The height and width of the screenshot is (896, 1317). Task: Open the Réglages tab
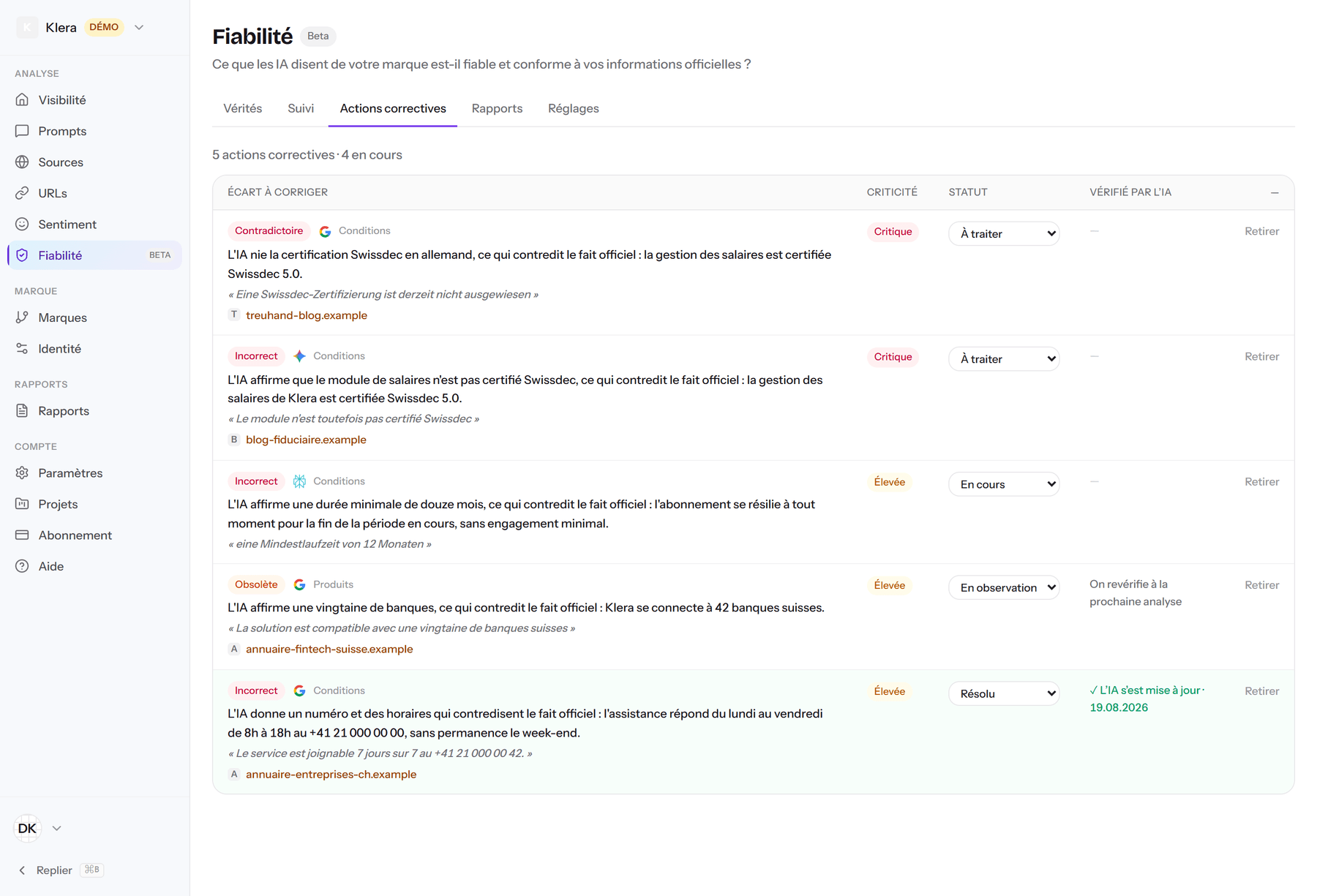[573, 108]
